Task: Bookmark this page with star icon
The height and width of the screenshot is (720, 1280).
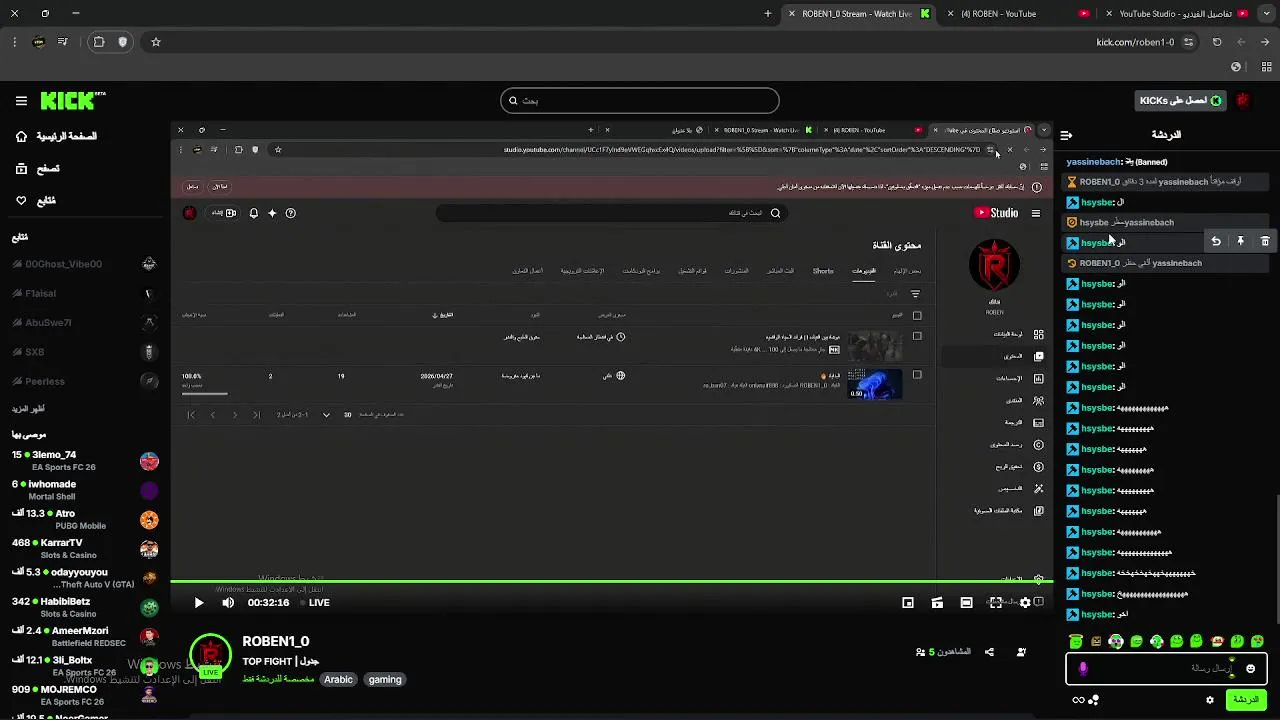Action: 156,42
